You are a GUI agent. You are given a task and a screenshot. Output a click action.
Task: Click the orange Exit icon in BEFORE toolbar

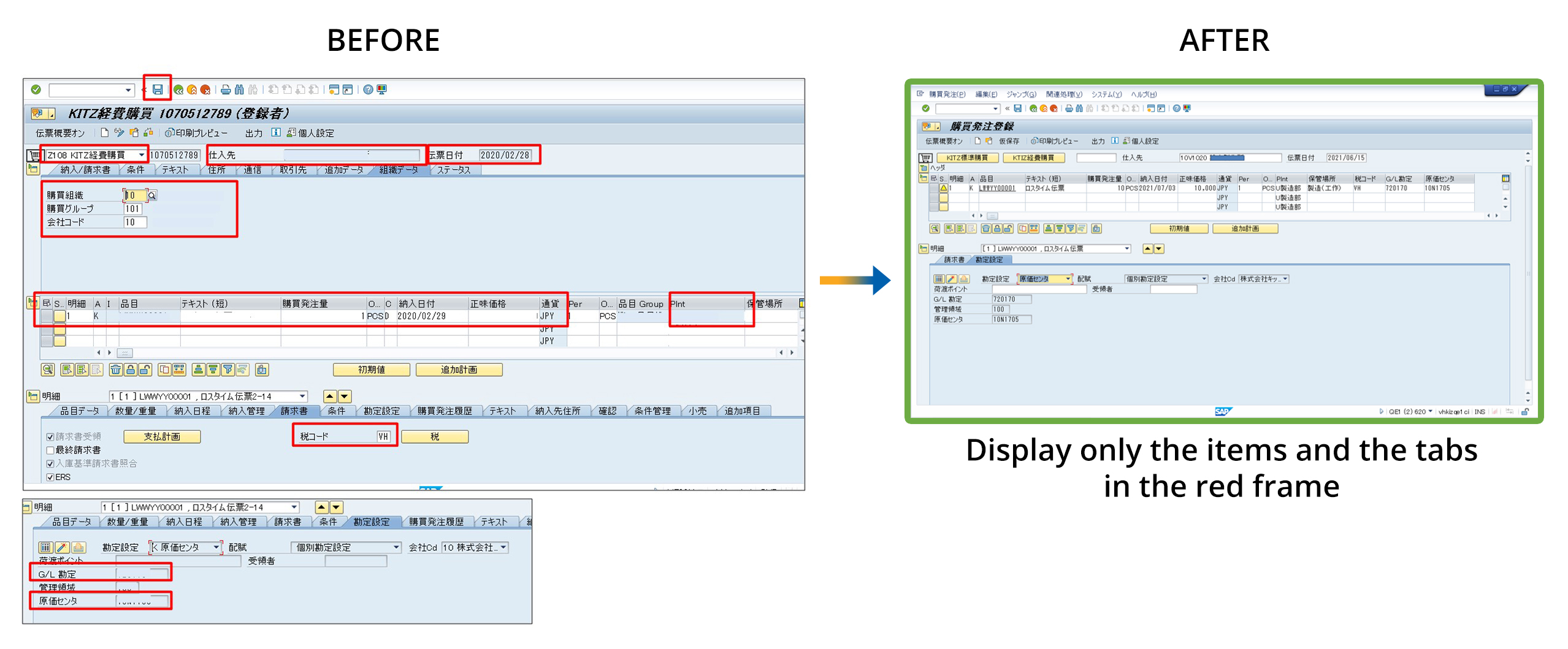pyautogui.click(x=192, y=90)
